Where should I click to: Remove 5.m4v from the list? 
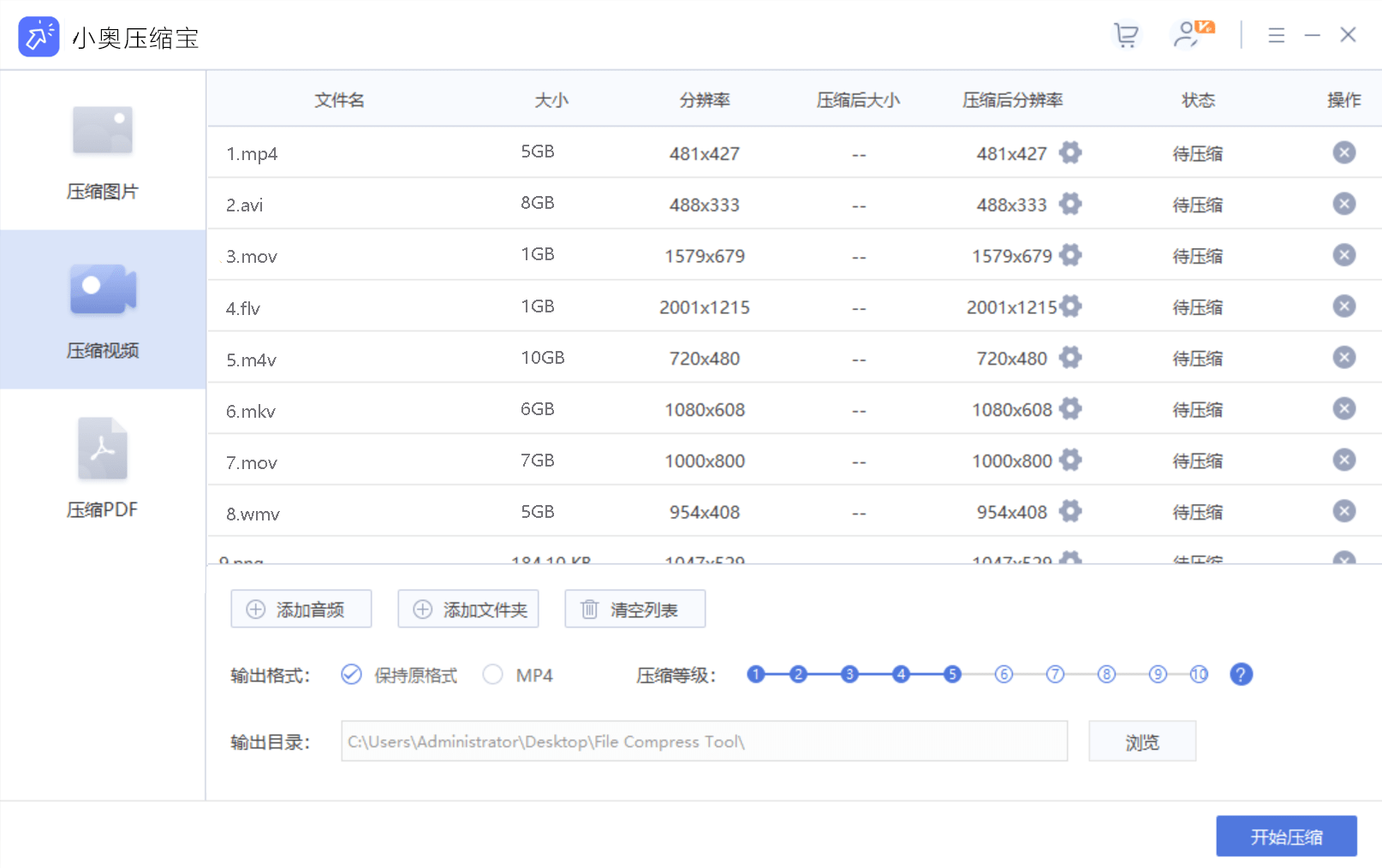coord(1343,358)
